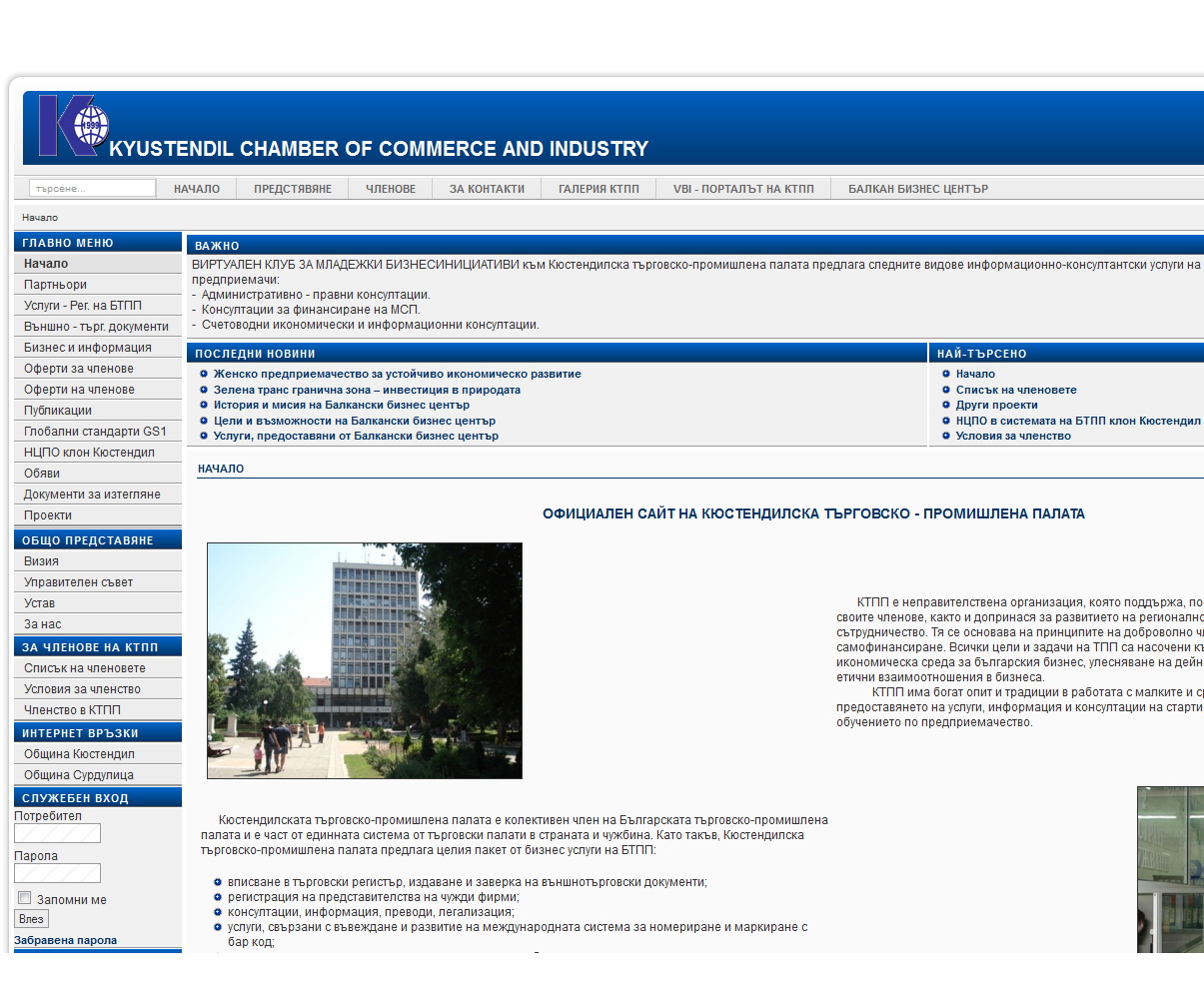Open news Цели и възможности на Балкански бизнес център
Screen dimensions: 1204x1000
pos(354,421)
